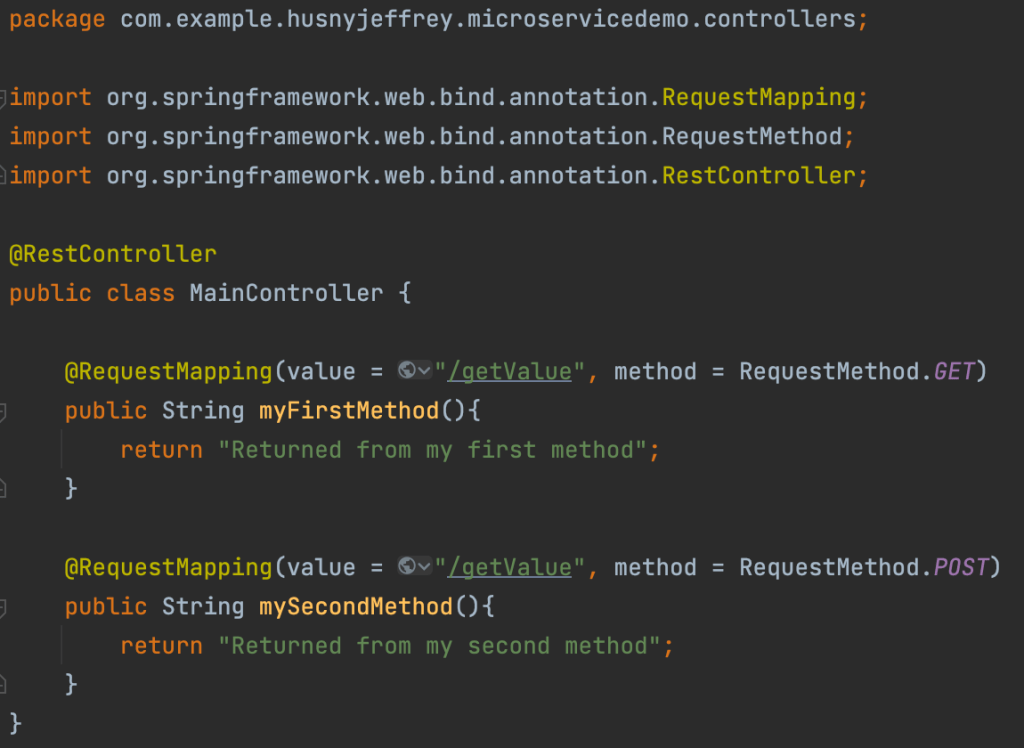
Task: Open the chevron dropdown next to first /getValue globe
Action: point(424,371)
